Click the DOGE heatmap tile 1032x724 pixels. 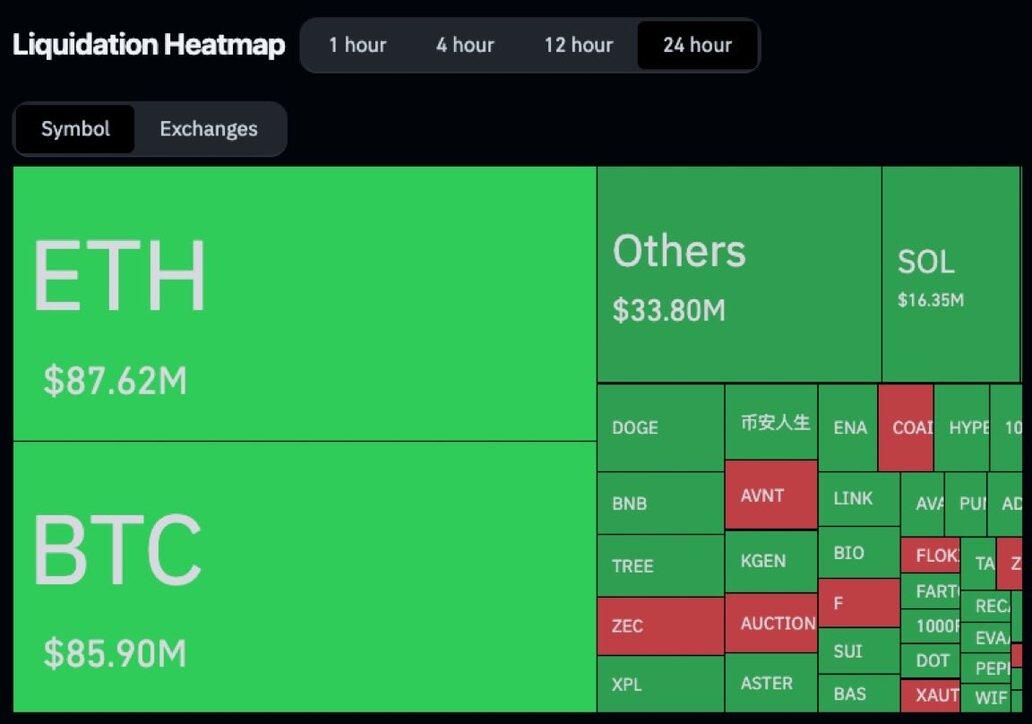click(660, 428)
